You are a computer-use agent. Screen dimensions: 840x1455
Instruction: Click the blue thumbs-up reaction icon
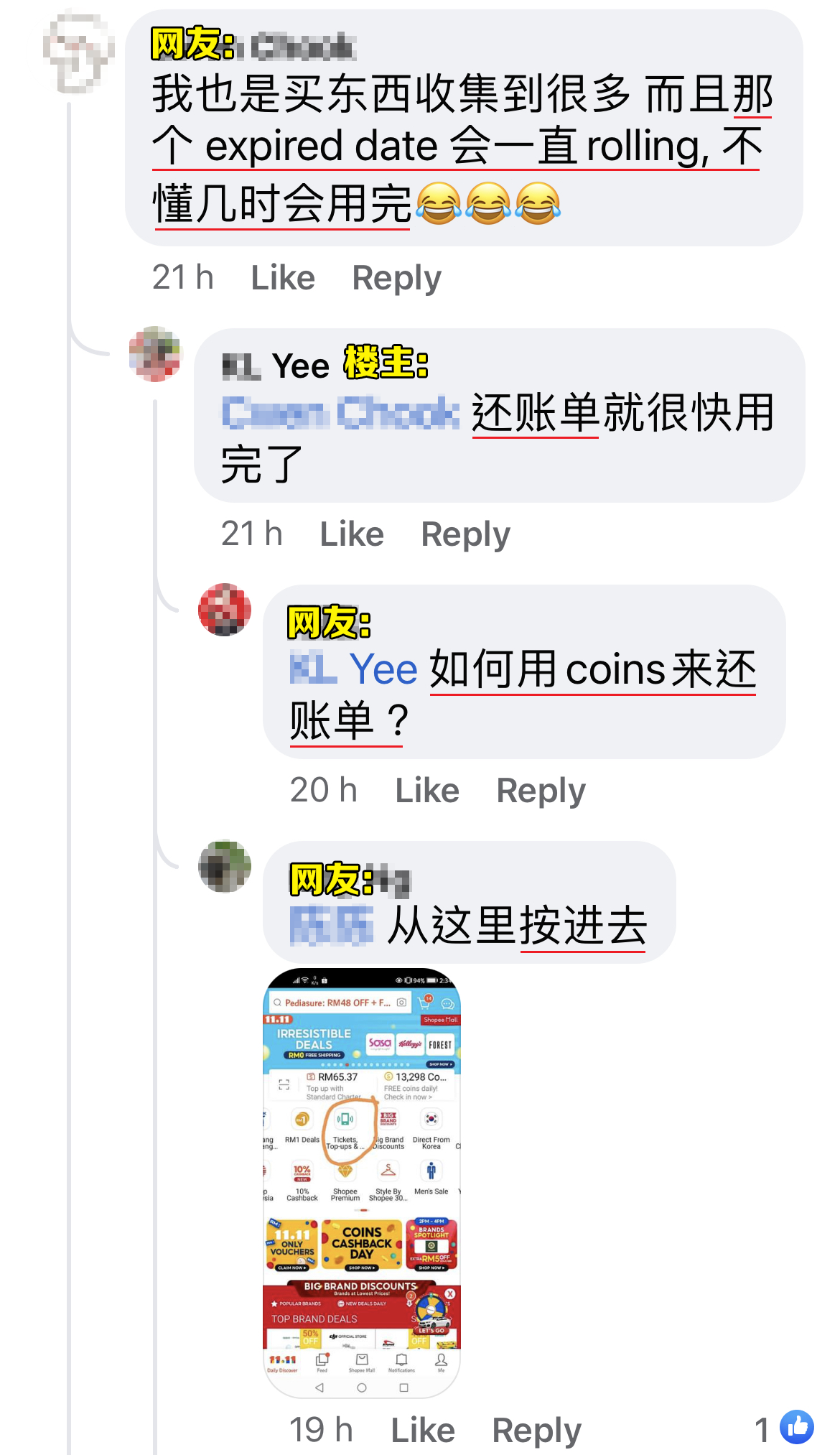pyautogui.click(x=797, y=1427)
